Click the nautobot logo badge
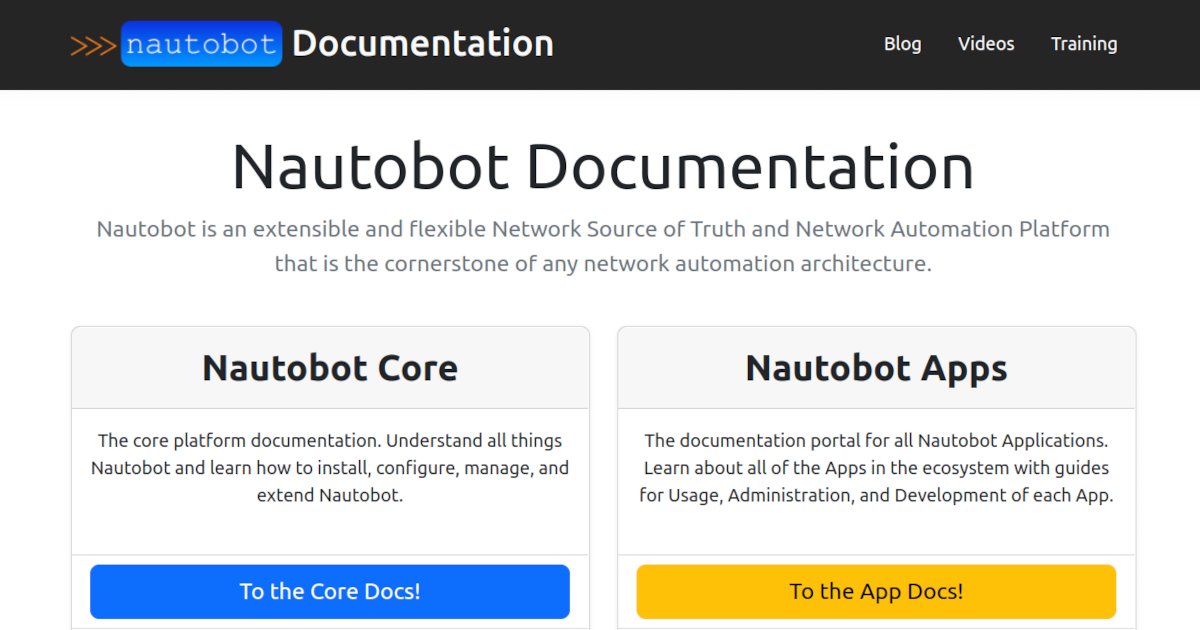 coord(201,44)
